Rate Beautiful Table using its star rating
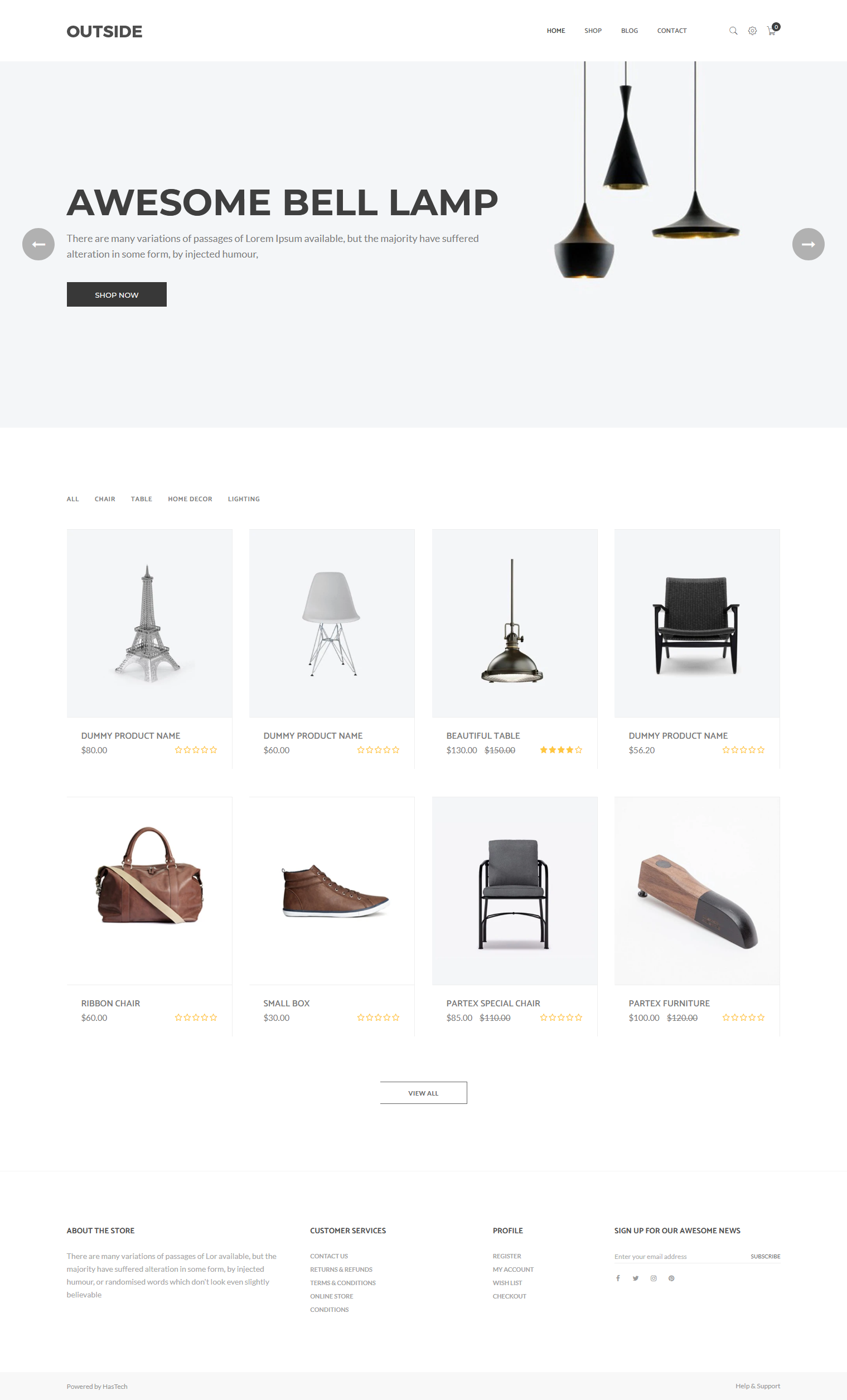Image resolution: width=847 pixels, height=1400 pixels. pyautogui.click(x=562, y=750)
